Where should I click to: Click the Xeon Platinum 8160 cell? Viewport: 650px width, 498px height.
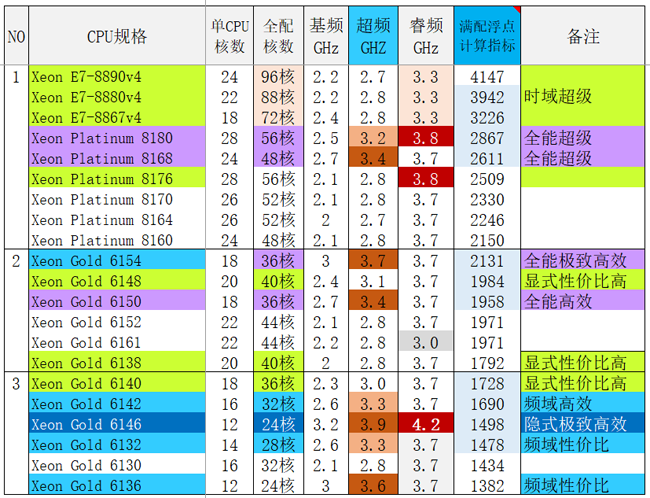117,239
